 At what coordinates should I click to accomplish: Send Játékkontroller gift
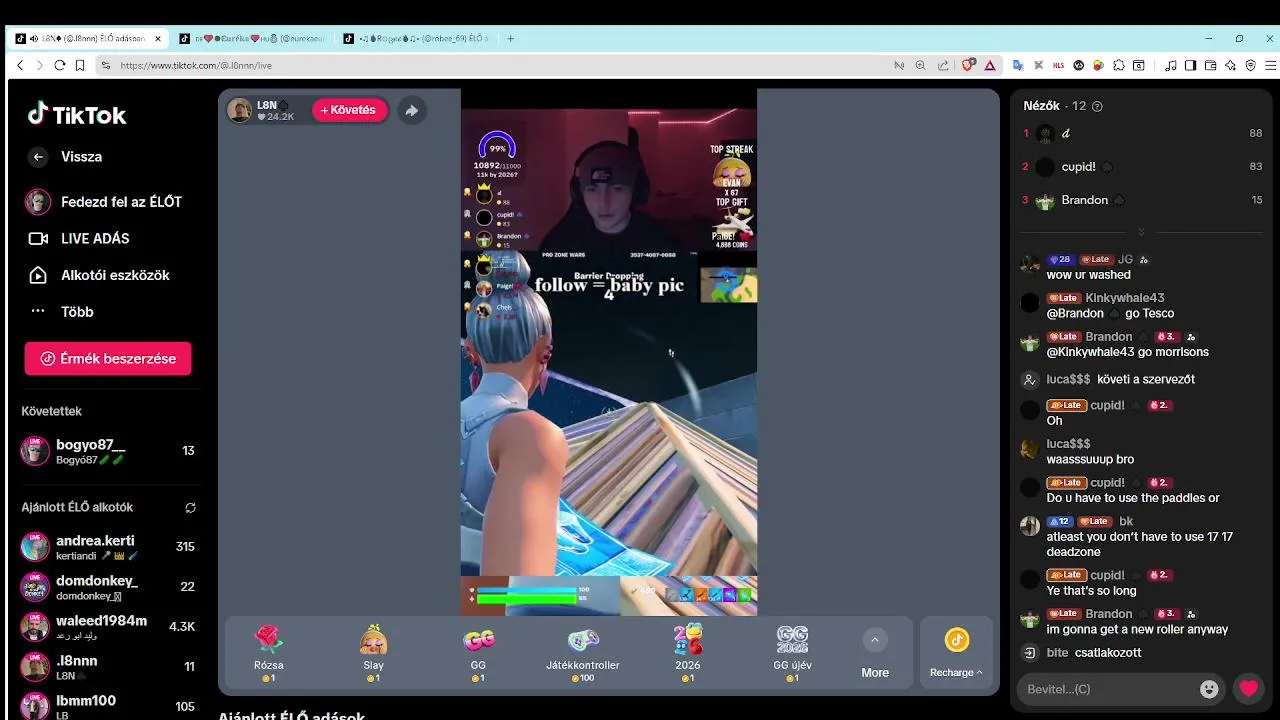point(583,653)
